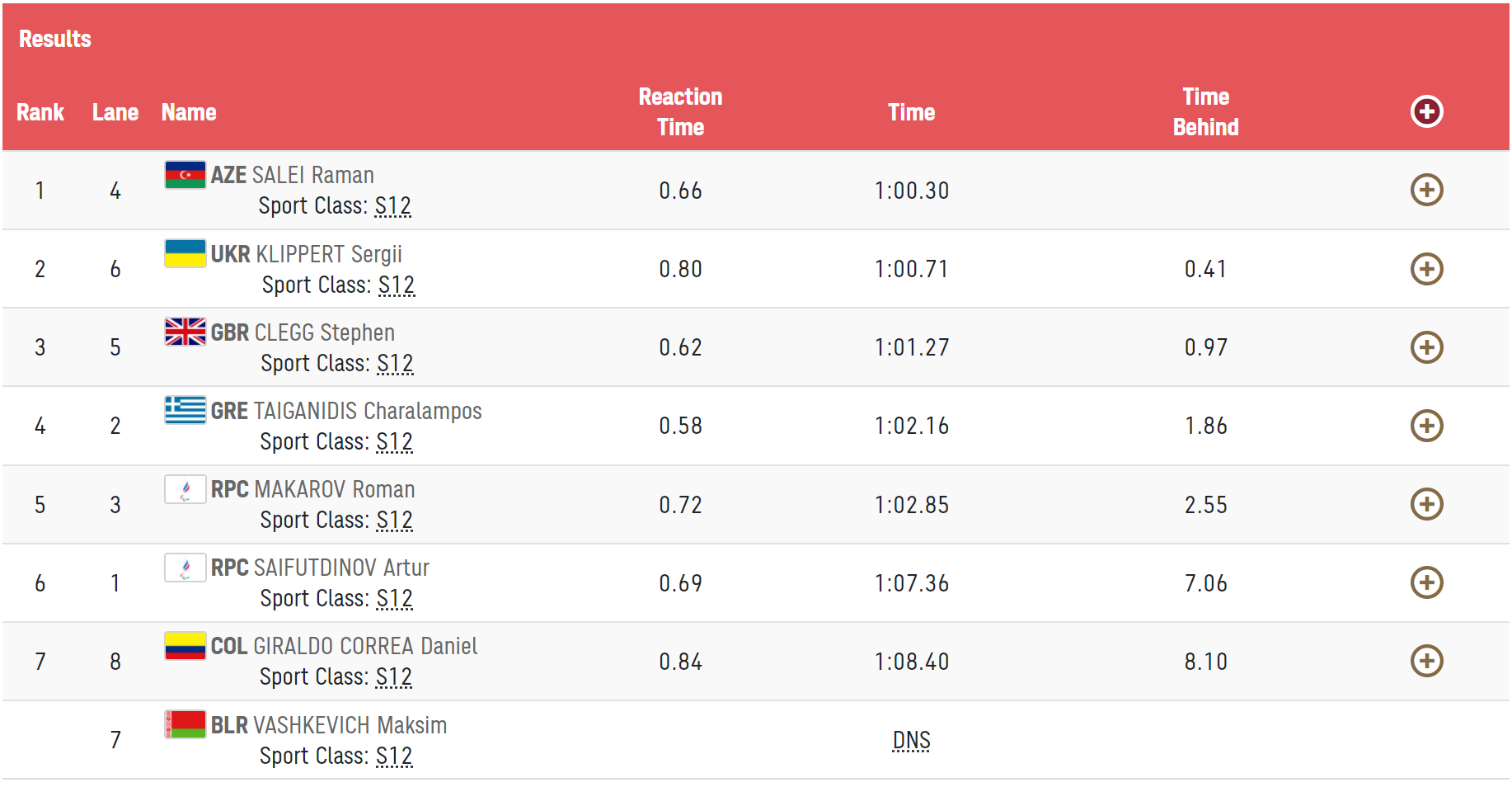Click the Great Britain flag icon
Image resolution: width=1512 pixels, height=787 pixels.
pos(185,332)
